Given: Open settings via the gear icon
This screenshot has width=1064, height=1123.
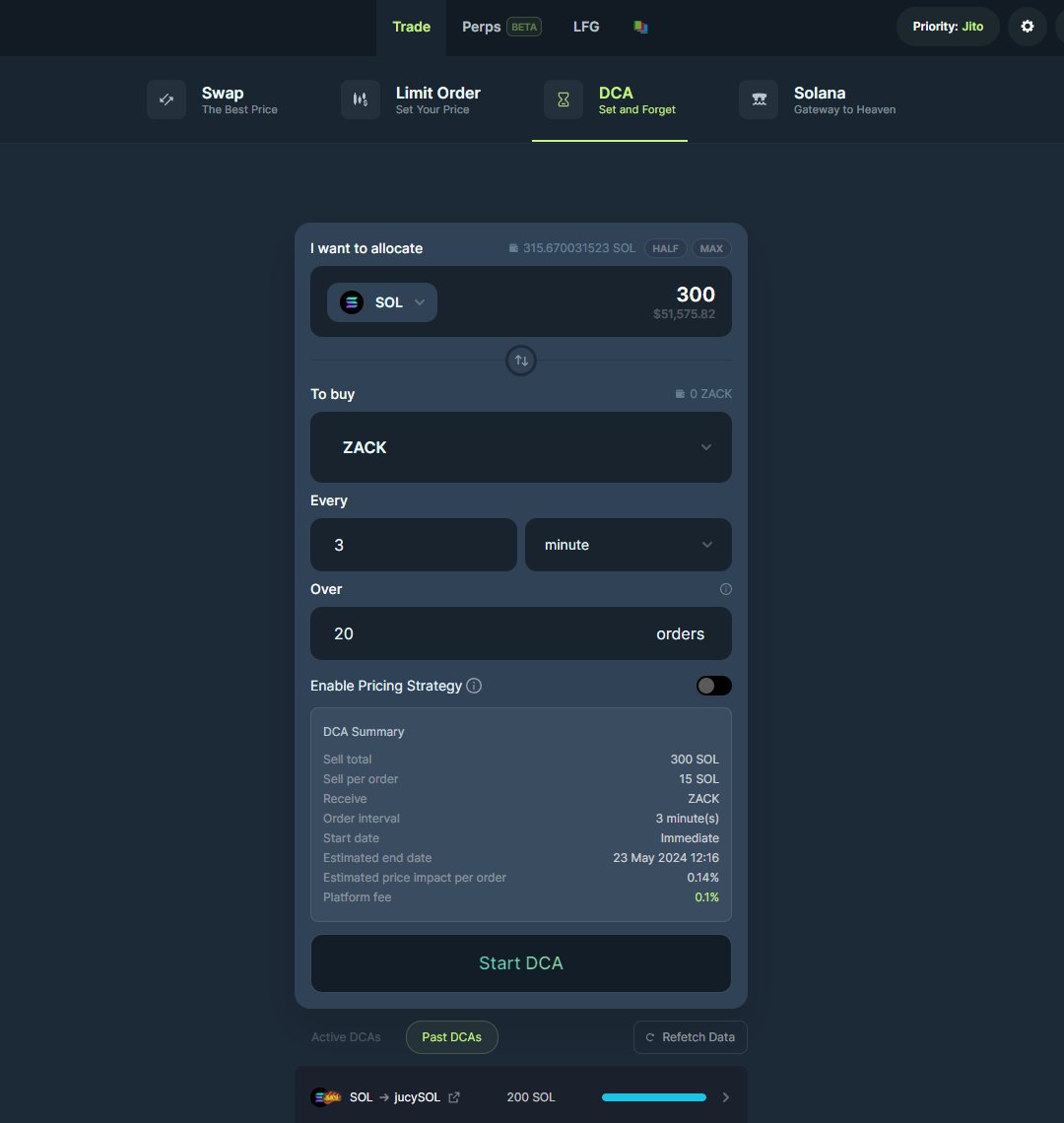Looking at the screenshot, I should pos(1028,27).
